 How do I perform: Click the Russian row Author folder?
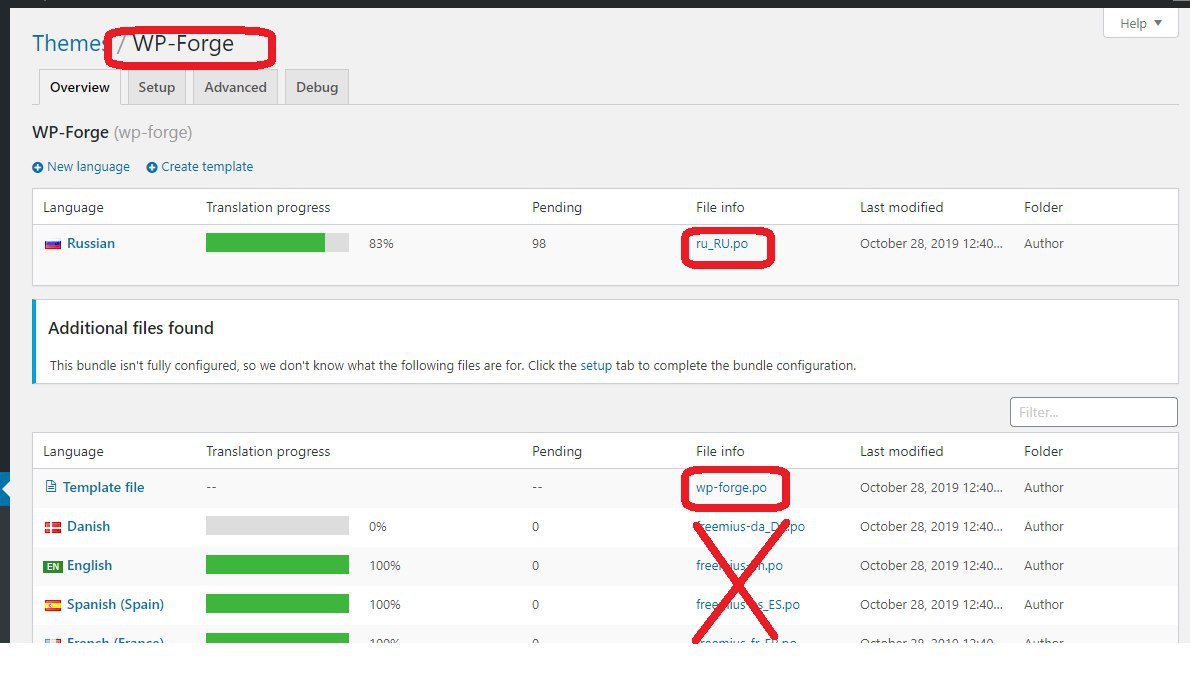coord(1044,244)
